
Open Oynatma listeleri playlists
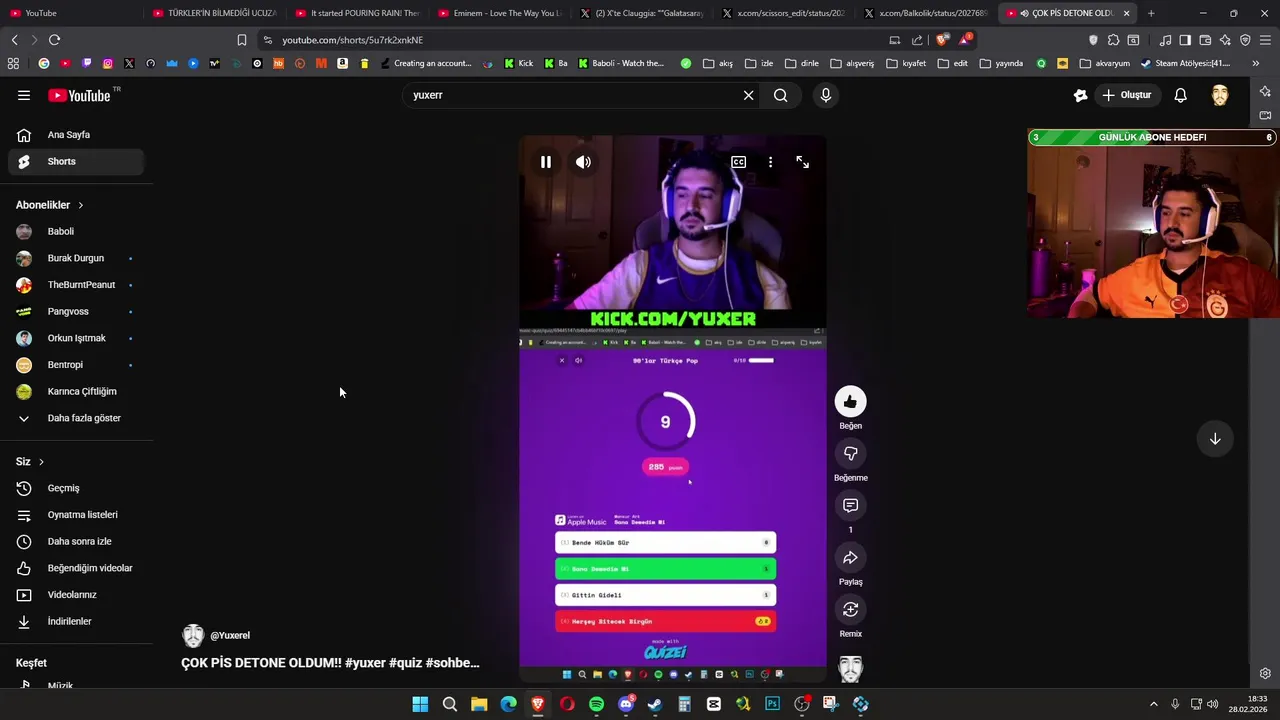[77, 515]
